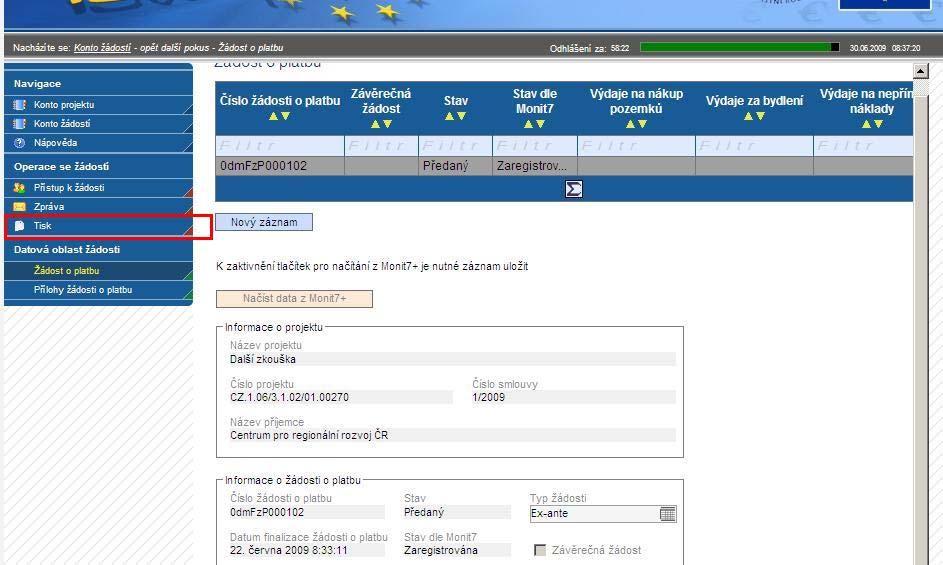This screenshot has width=943, height=565.
Task: Click Název projektu value Další zkouška
Action: pyautogui.click(x=452, y=359)
